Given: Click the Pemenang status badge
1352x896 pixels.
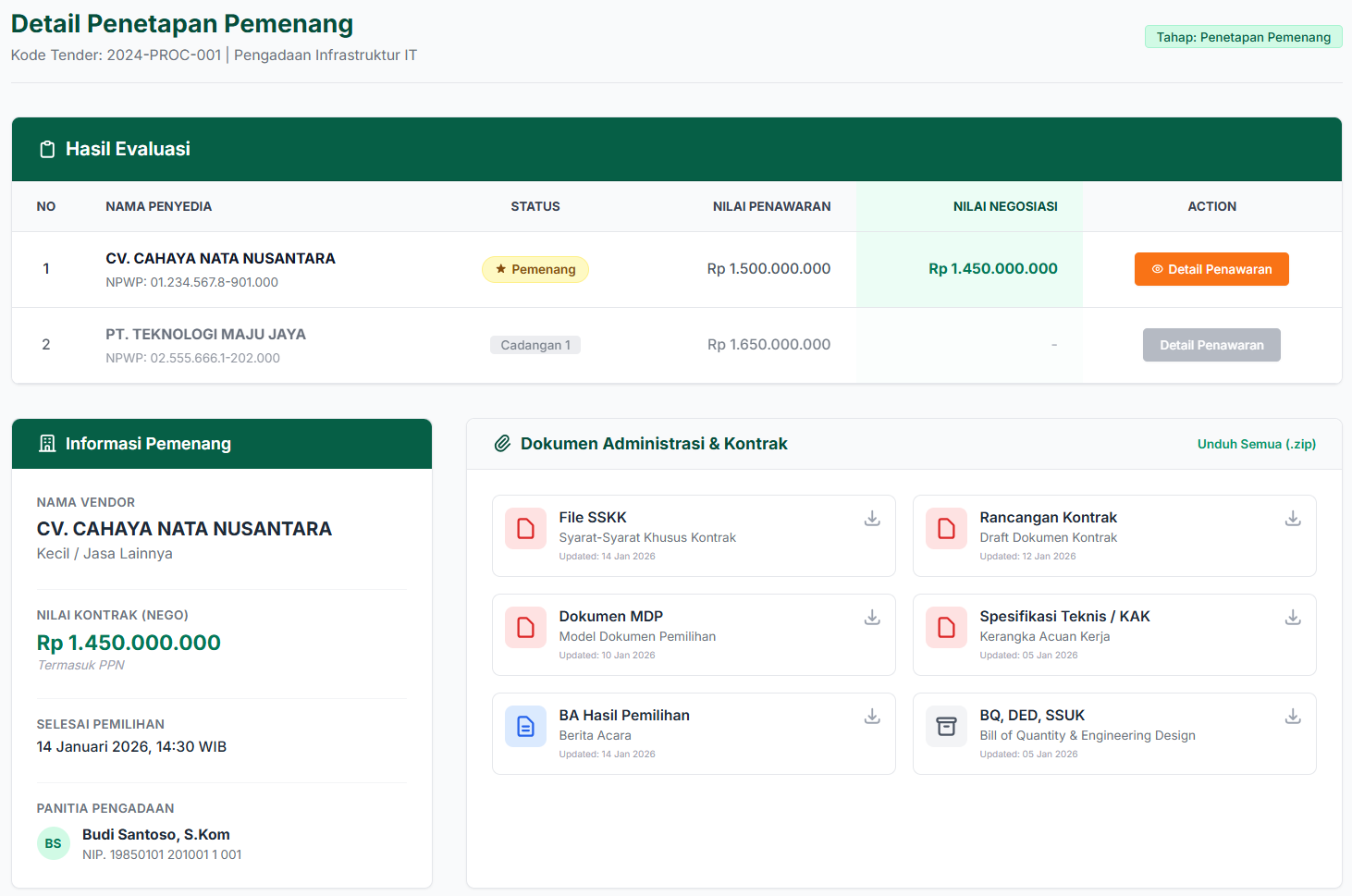Looking at the screenshot, I should pyautogui.click(x=535, y=269).
